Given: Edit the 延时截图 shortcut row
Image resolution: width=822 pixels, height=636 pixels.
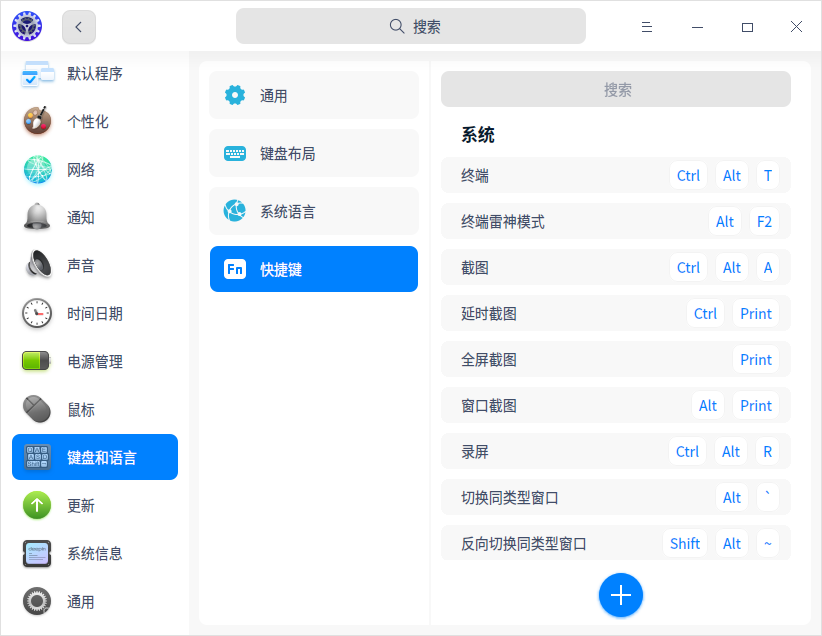Looking at the screenshot, I should click(615, 314).
